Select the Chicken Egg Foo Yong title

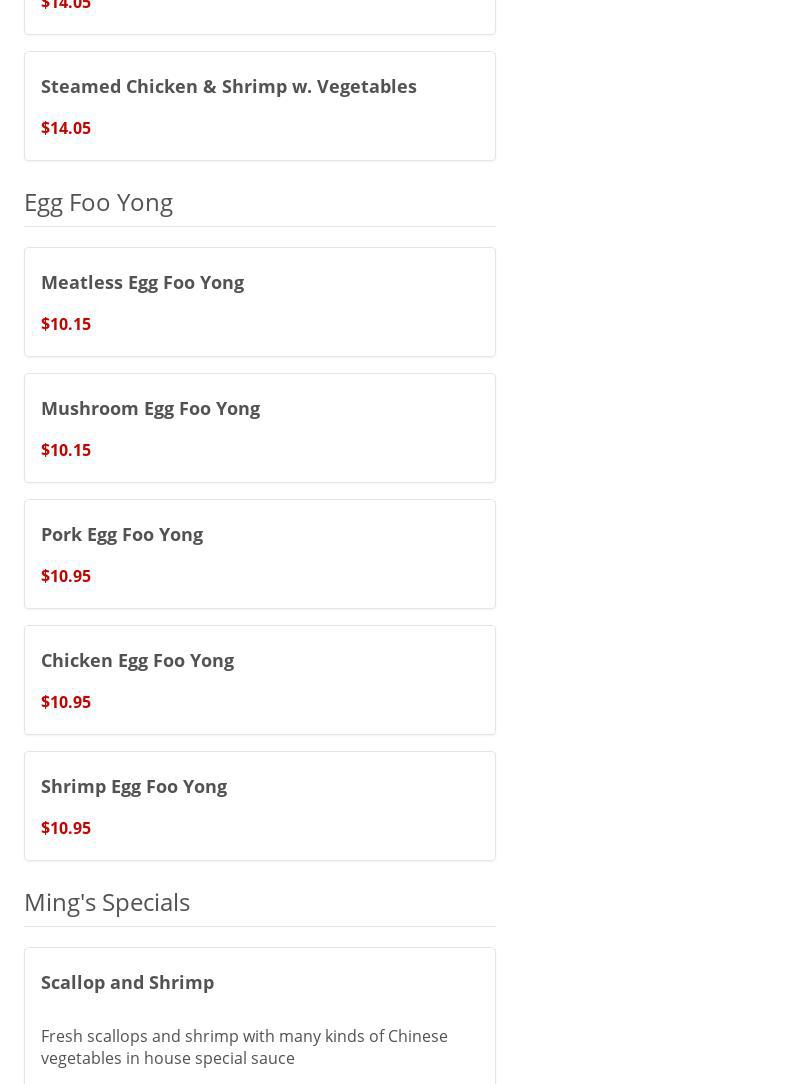coord(137,660)
